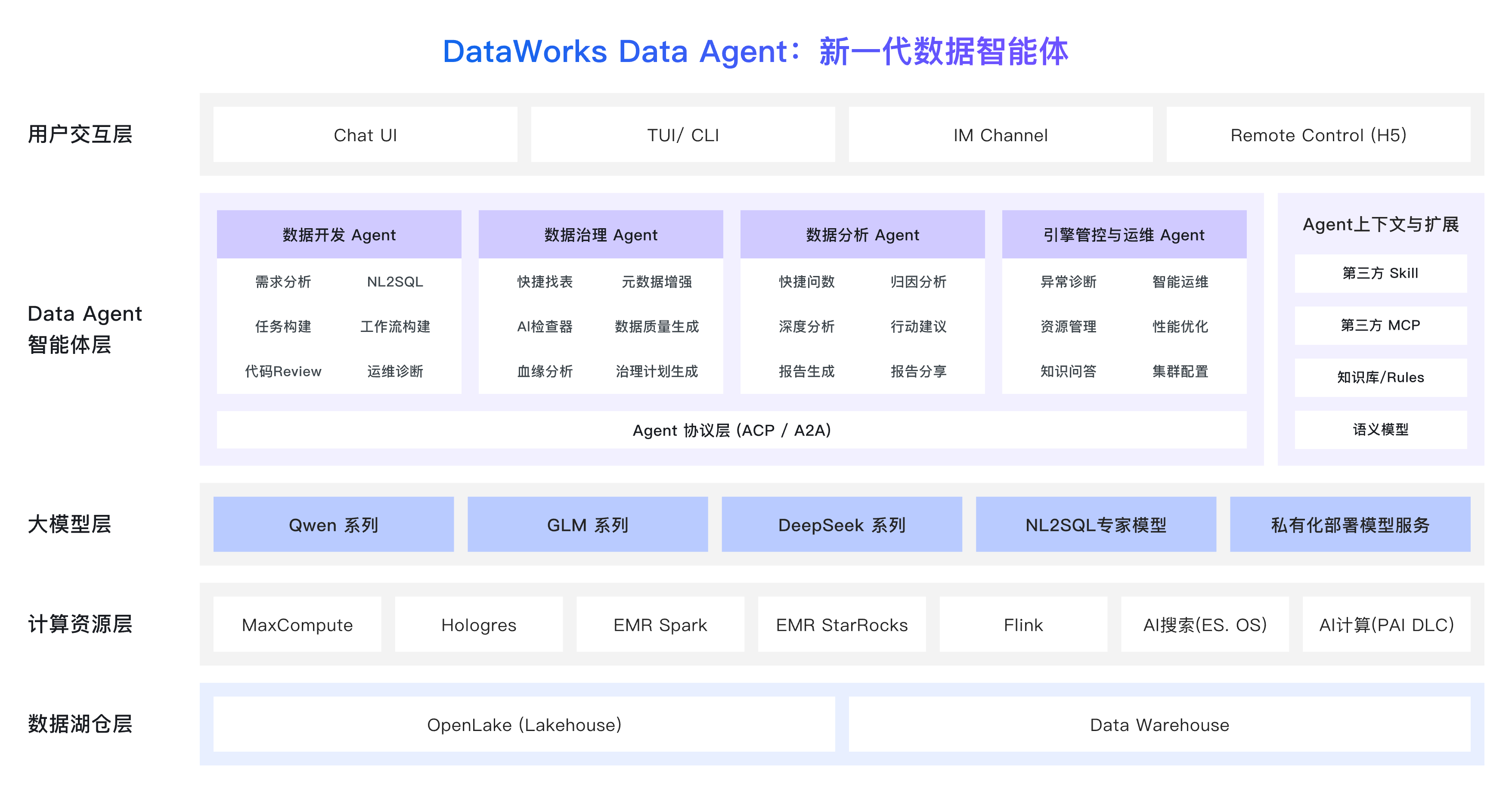The image size is (1512, 793).
Task: Select the 智能运维 item
Action: (1180, 282)
